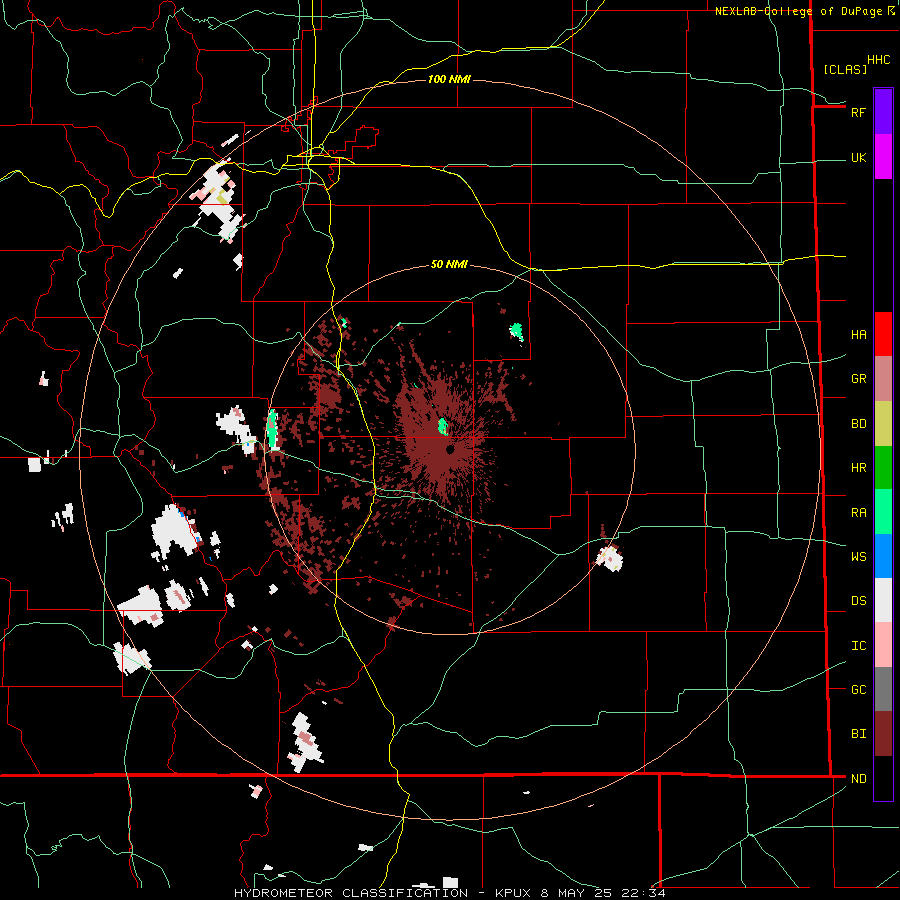This screenshot has width=900, height=900.
Task: Click the RF purple legend swatch
Action: click(x=883, y=112)
